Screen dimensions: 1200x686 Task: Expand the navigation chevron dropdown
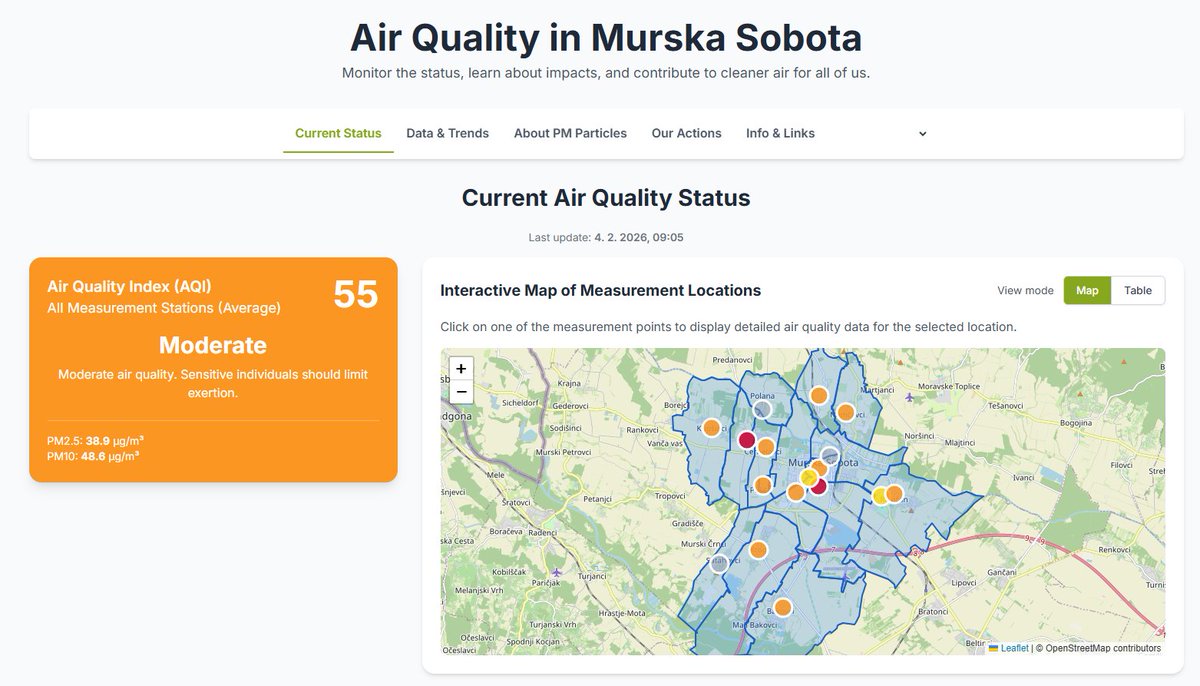pyautogui.click(x=922, y=133)
